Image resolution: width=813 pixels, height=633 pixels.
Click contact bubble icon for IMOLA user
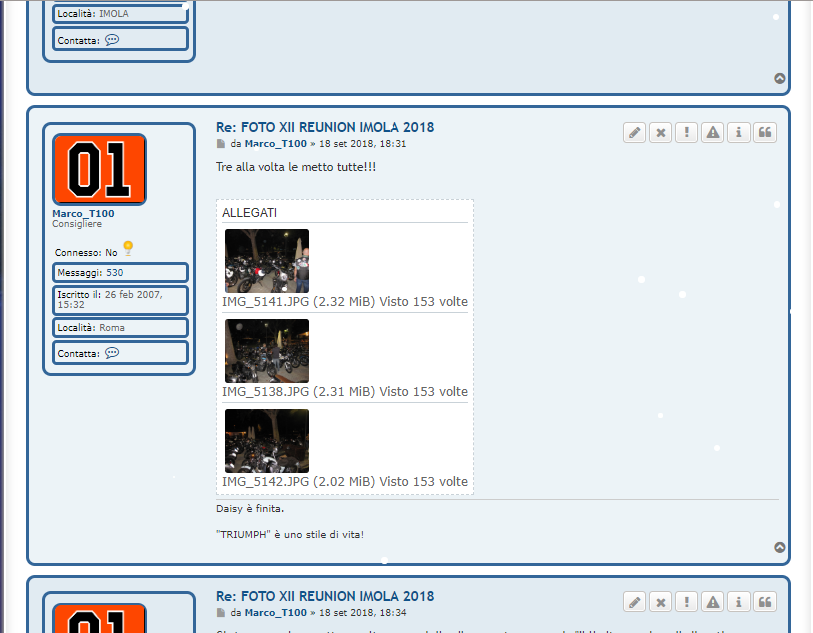click(x=112, y=40)
